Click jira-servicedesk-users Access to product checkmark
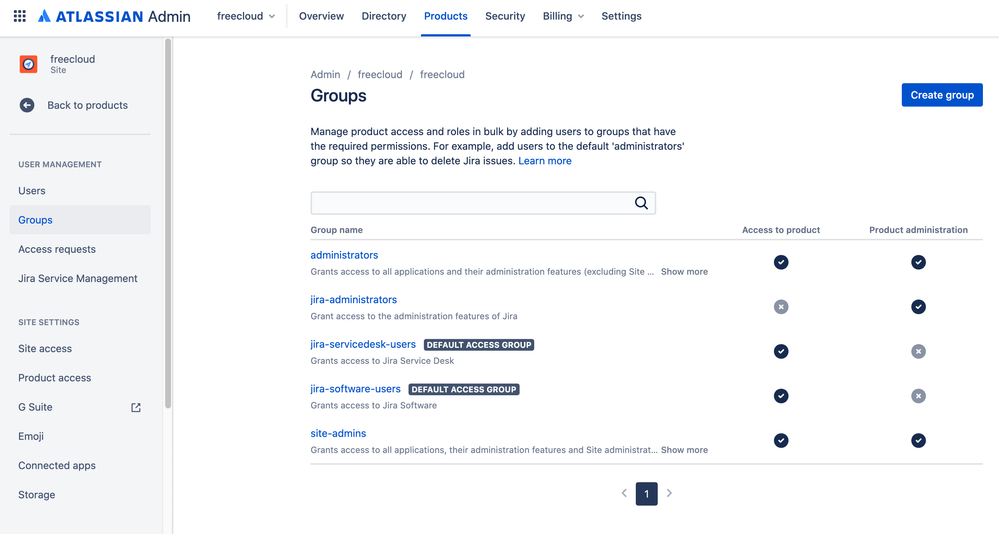Viewport: 999px width, 534px height. click(x=781, y=351)
